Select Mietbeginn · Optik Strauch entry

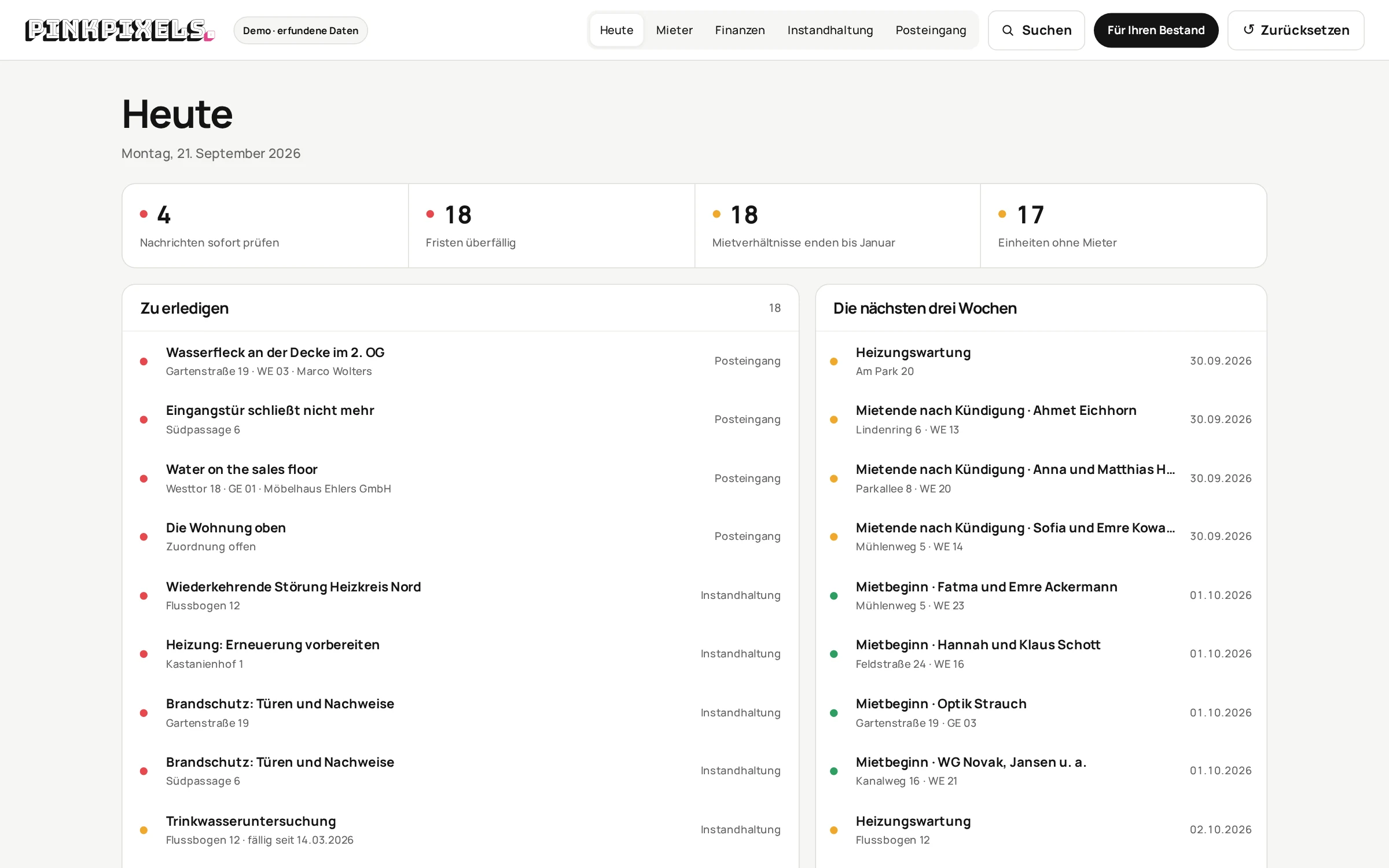tap(1041, 713)
